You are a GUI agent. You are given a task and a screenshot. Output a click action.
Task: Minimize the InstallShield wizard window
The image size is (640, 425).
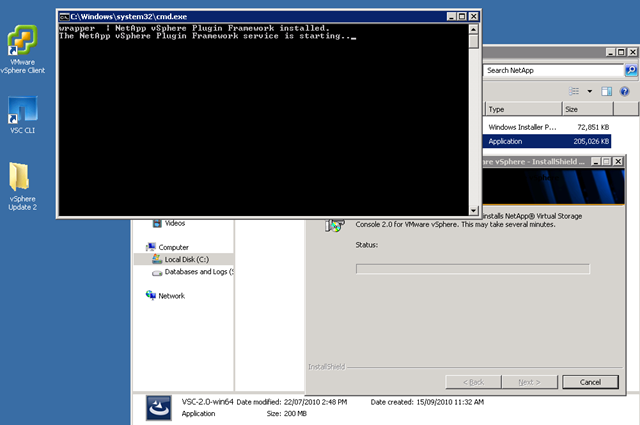point(596,162)
